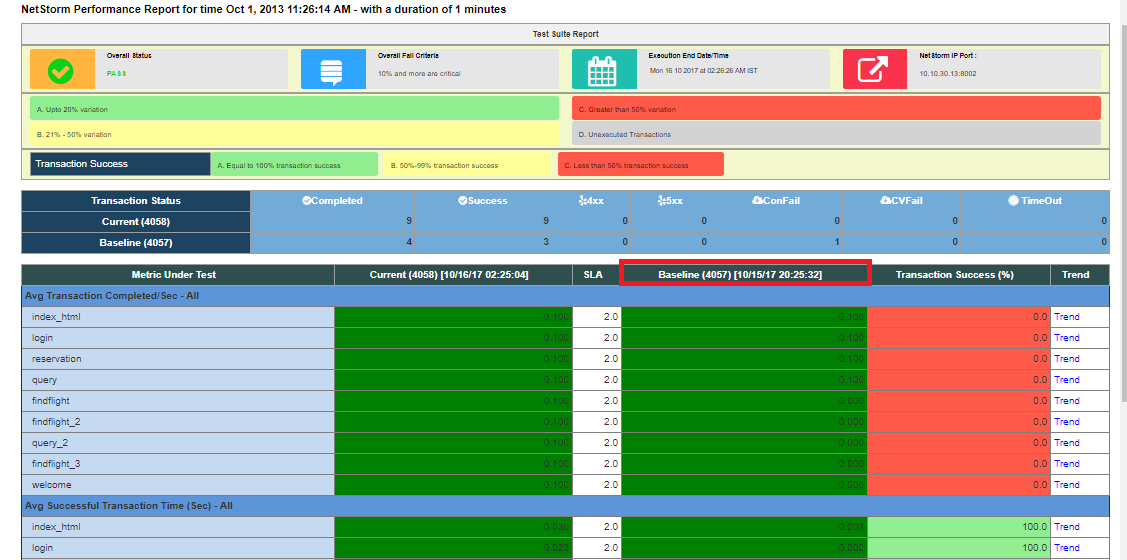This screenshot has height=560, width=1127.
Task: Open Trend link for reservation row
Action: click(x=1067, y=359)
